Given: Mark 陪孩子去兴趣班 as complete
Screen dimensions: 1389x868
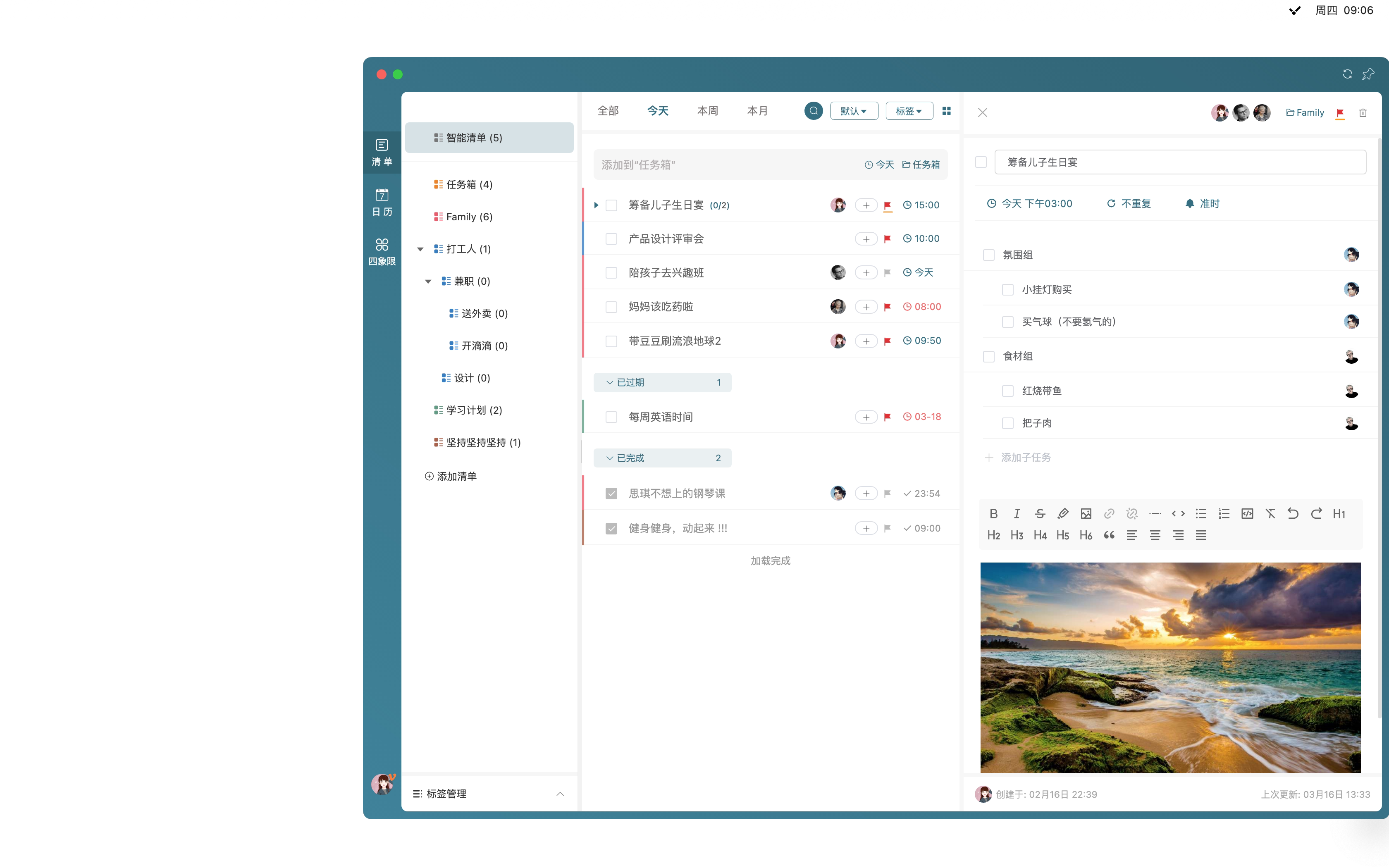Looking at the screenshot, I should (x=611, y=273).
